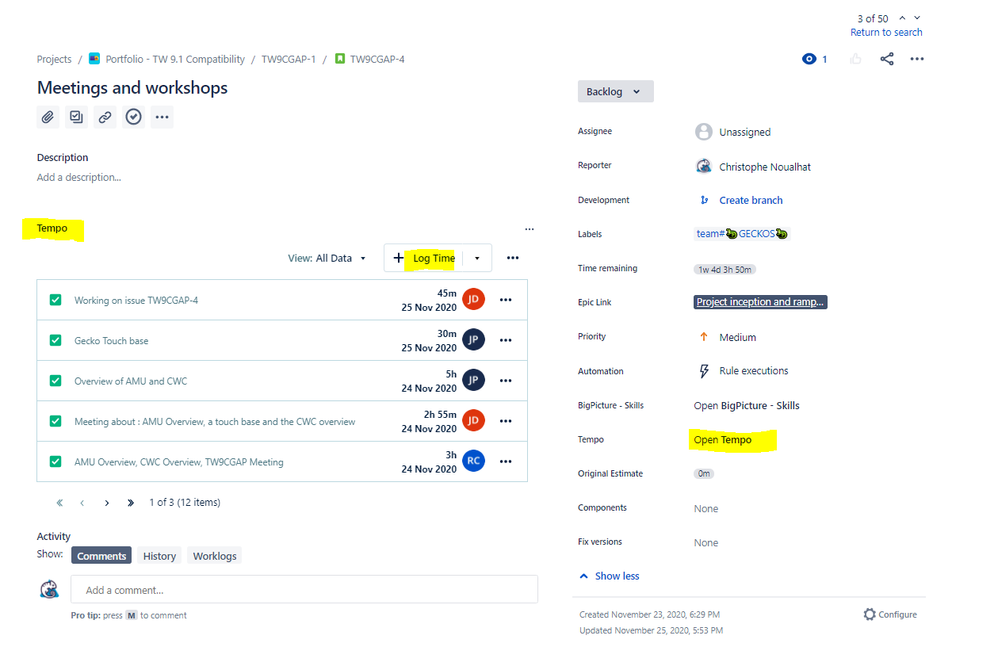Screen dimensions: 998x659
Task: Click the Rule executions lightning icon
Action: coord(704,371)
